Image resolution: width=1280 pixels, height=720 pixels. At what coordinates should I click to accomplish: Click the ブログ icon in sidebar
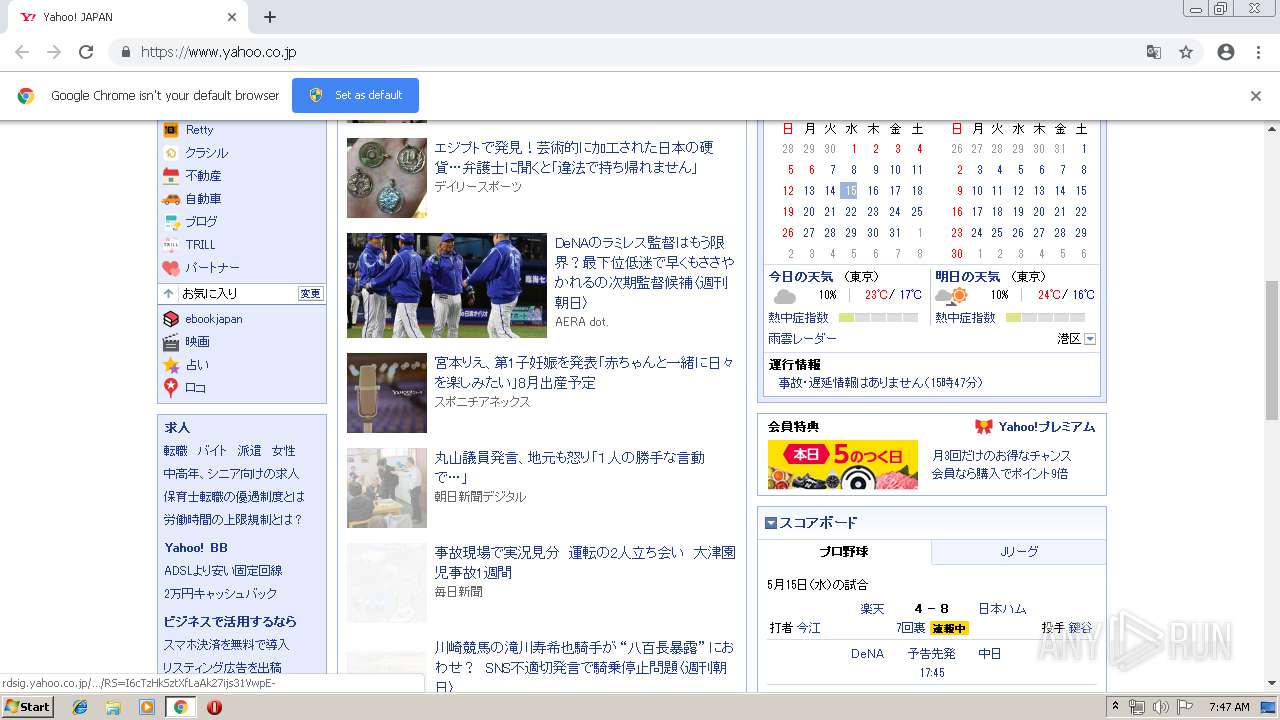pos(171,222)
